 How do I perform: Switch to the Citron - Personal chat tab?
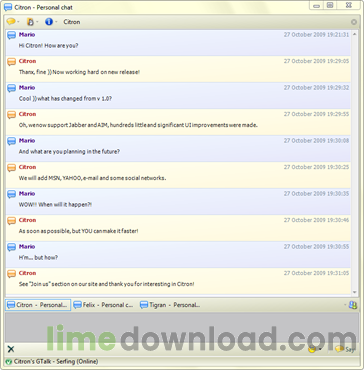point(38,305)
